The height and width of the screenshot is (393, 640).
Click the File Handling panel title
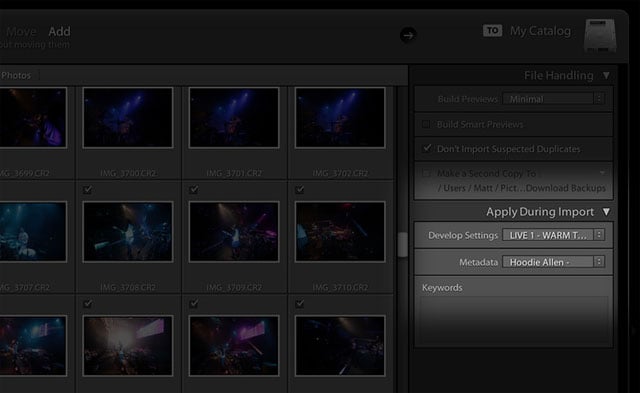click(558, 75)
